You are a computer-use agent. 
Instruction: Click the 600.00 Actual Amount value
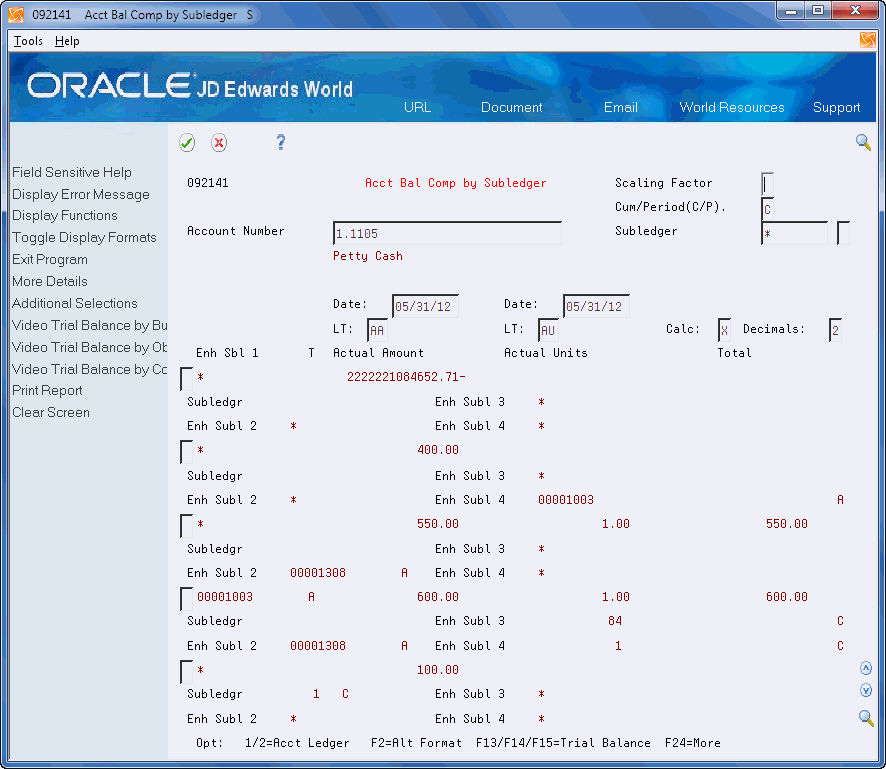click(x=438, y=597)
